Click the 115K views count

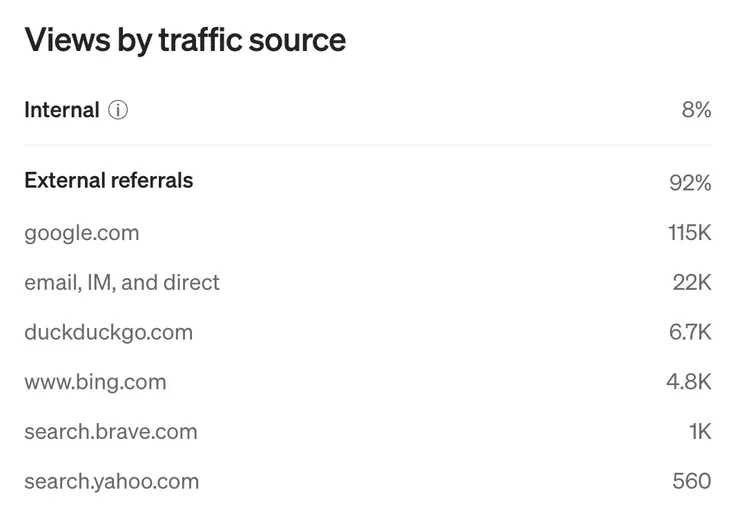[689, 233]
